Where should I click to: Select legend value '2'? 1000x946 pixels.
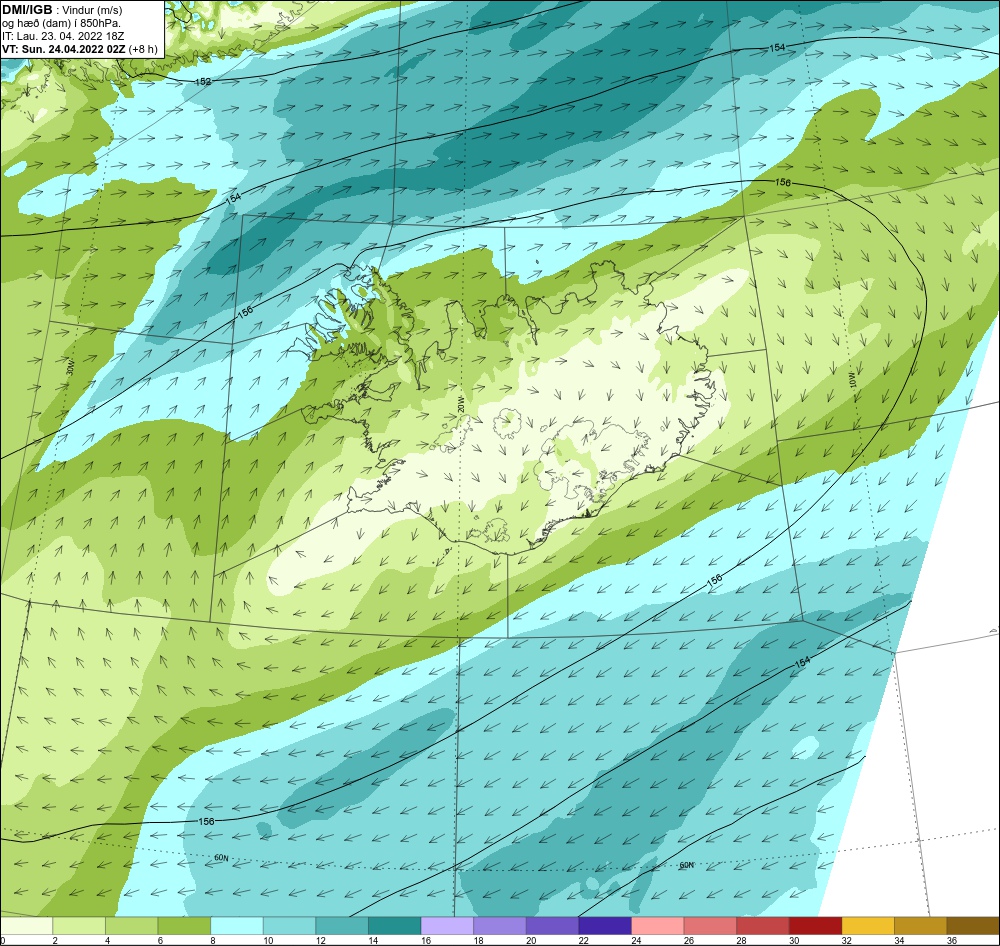(x=55, y=940)
